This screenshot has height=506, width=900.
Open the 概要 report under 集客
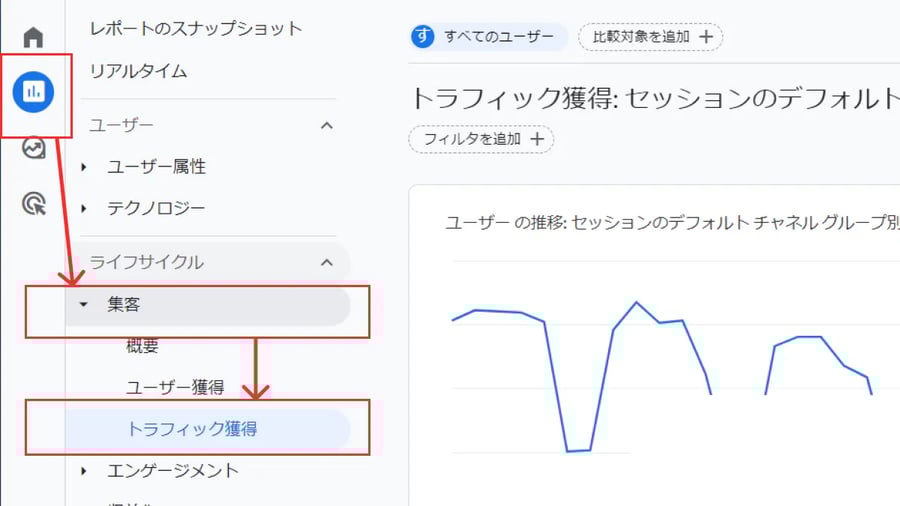coord(142,346)
